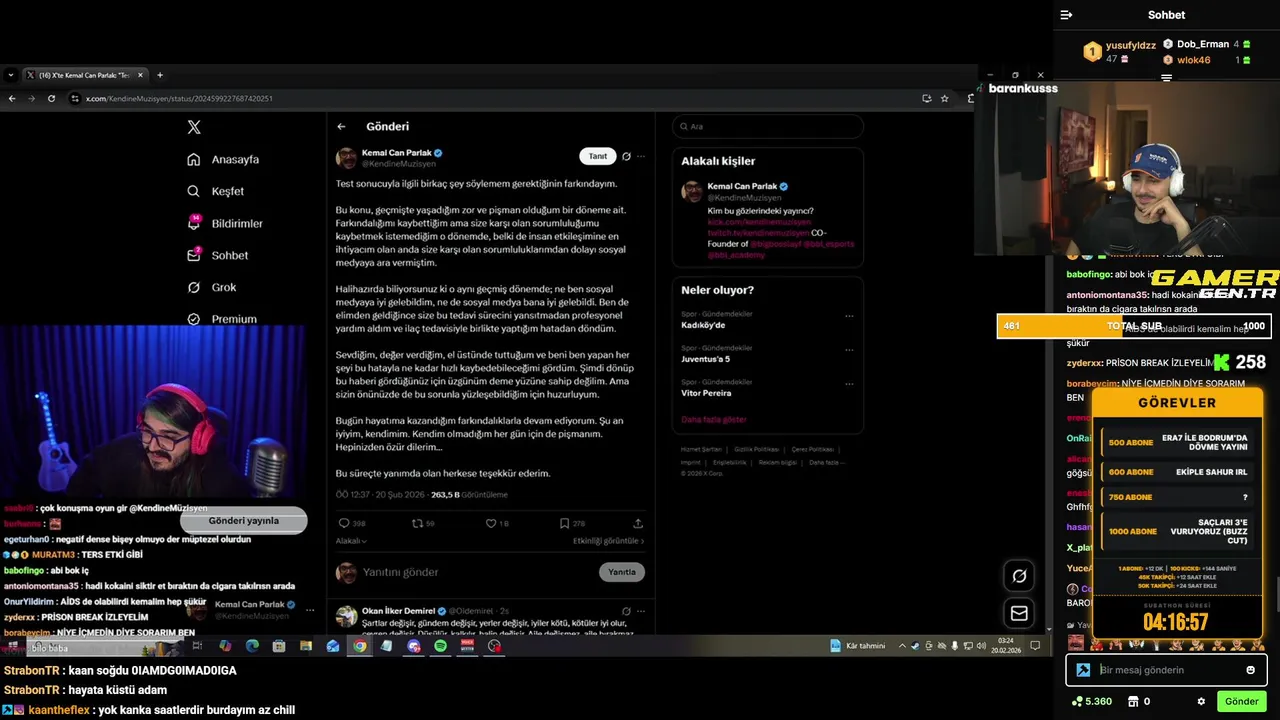Open Kadıköy'de trending topic
This screenshot has width=1280, height=720.
click(x=703, y=325)
